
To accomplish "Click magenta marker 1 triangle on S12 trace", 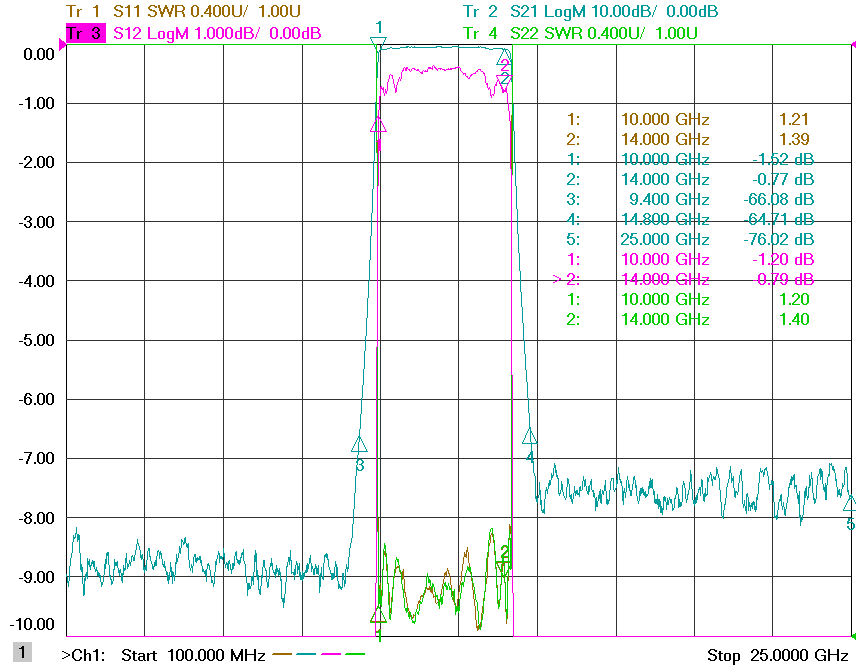I will click(x=378, y=125).
